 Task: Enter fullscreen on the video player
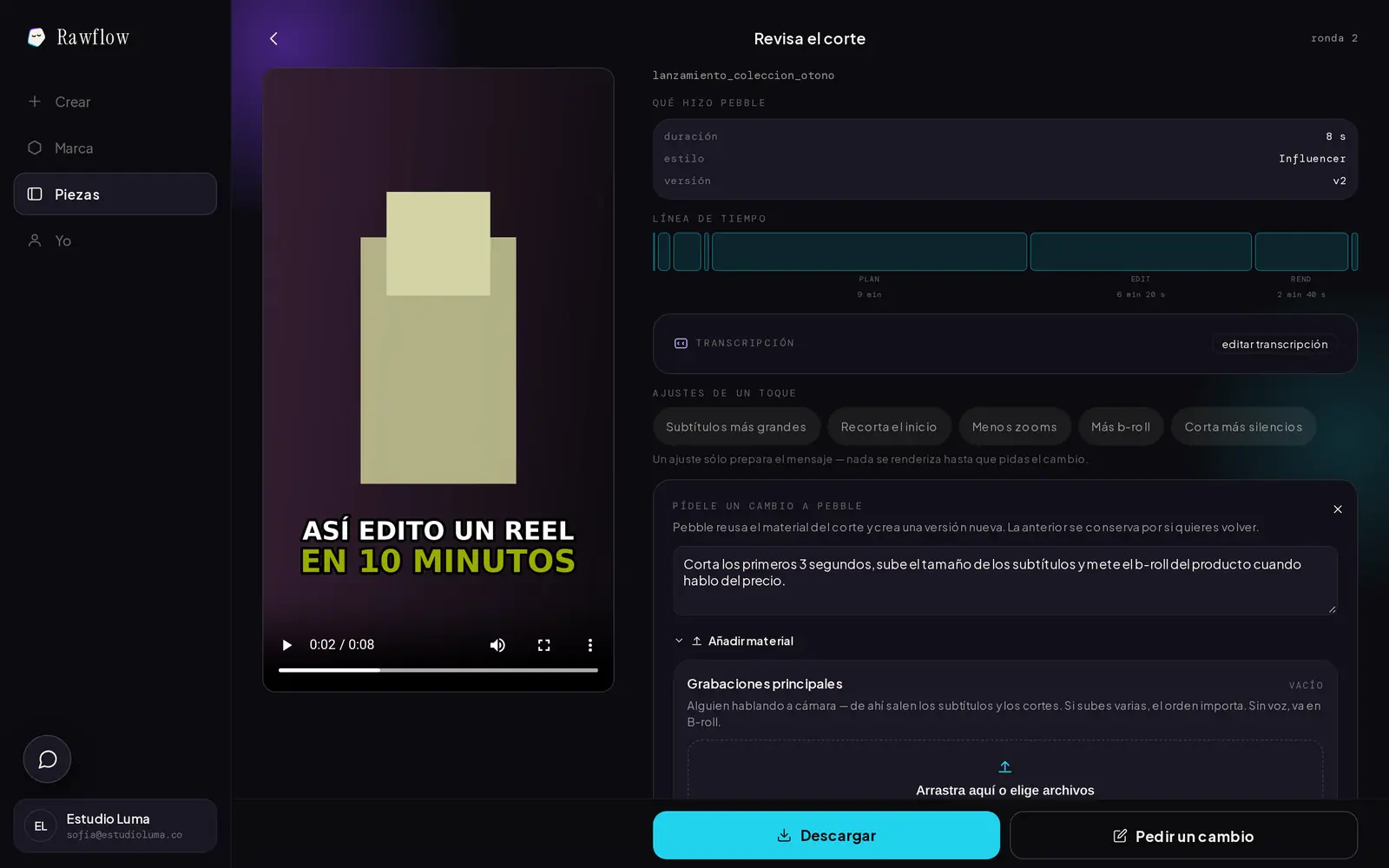(544, 645)
